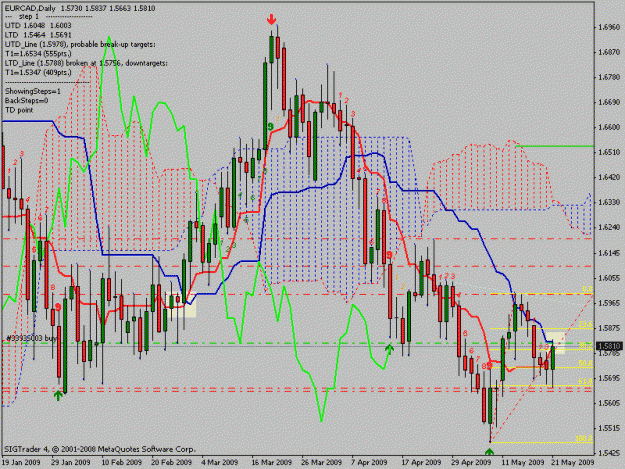Click the 'TD point' label
The width and height of the screenshot is (625, 469).
coord(19,110)
